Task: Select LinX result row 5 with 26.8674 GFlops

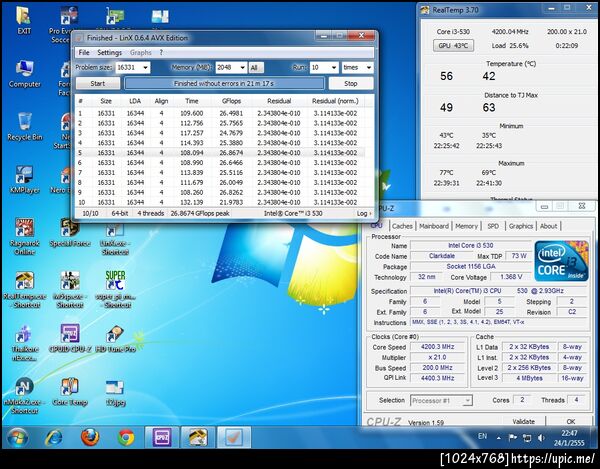Action: point(219,153)
